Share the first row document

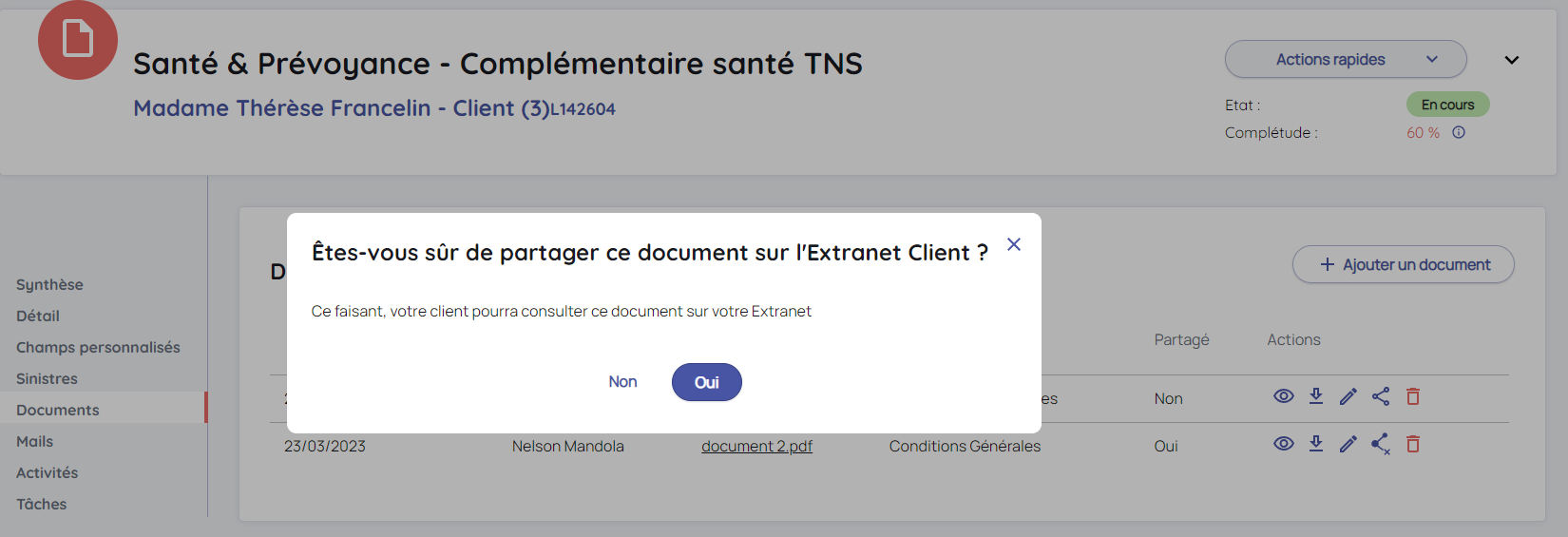1381,396
